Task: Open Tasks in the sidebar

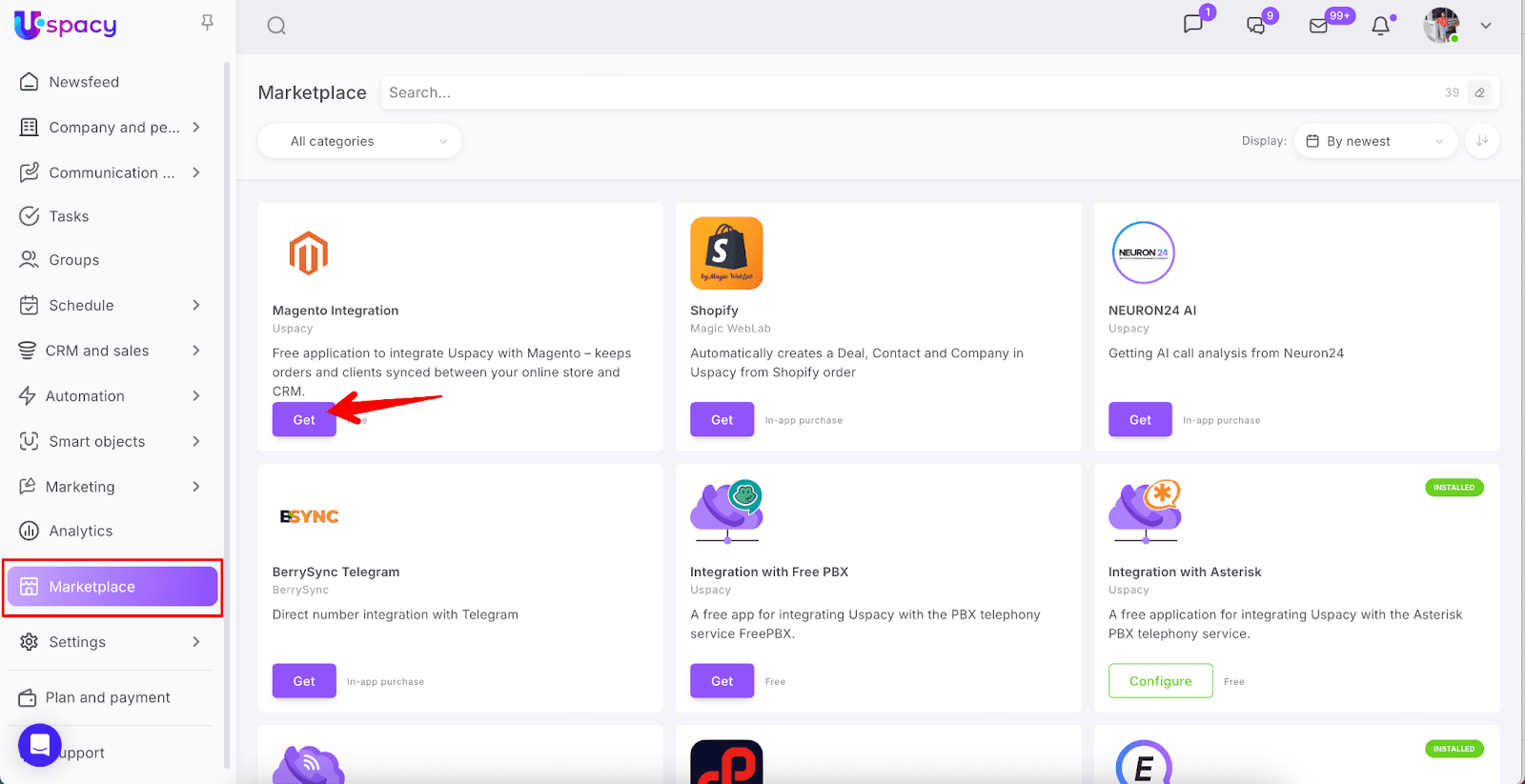Action: tap(69, 216)
